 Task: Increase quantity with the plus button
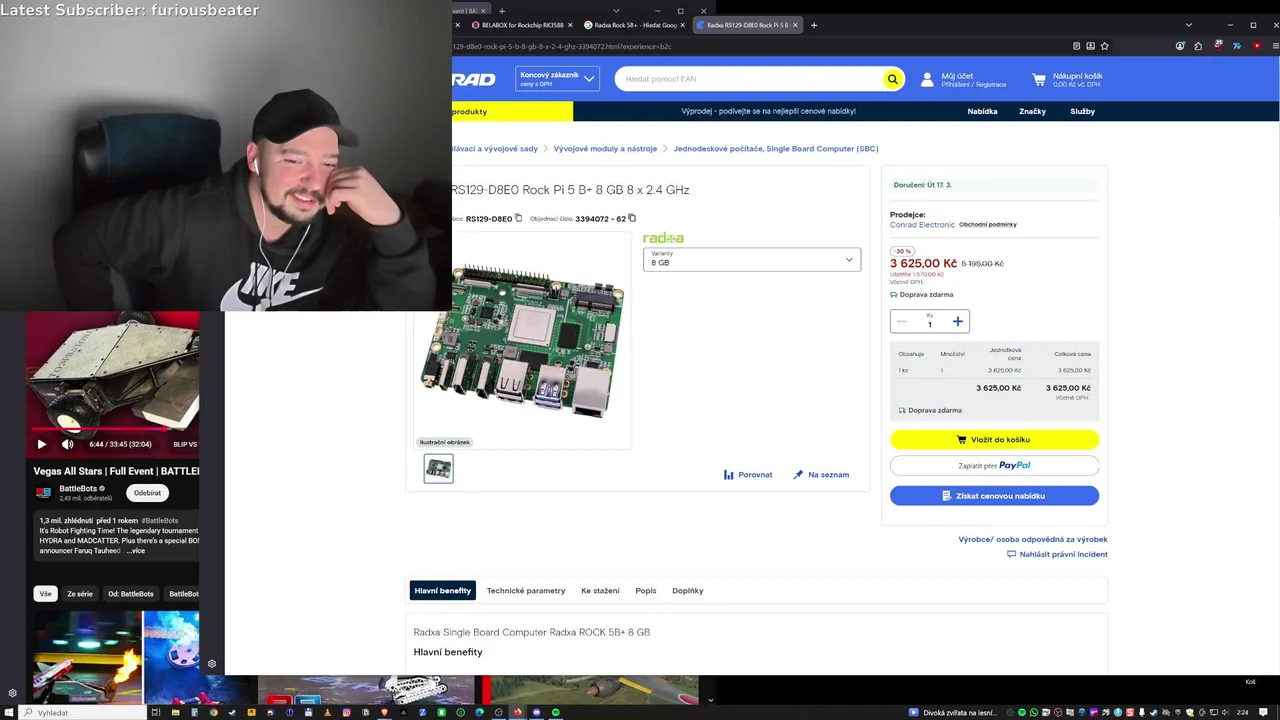[x=957, y=321]
